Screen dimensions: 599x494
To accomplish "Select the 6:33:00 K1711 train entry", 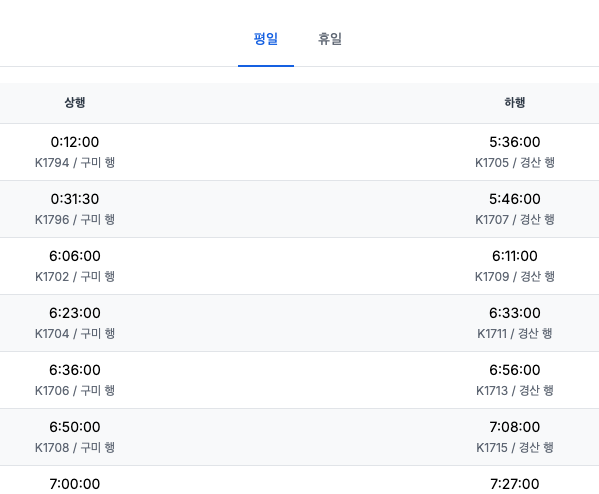I will click(515, 323).
